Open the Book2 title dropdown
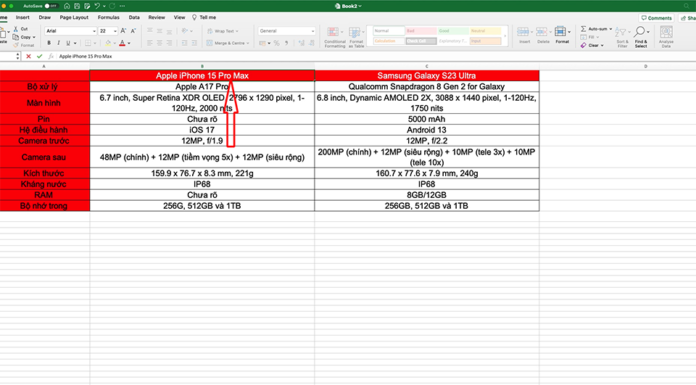The image size is (696, 385). tap(348, 6)
